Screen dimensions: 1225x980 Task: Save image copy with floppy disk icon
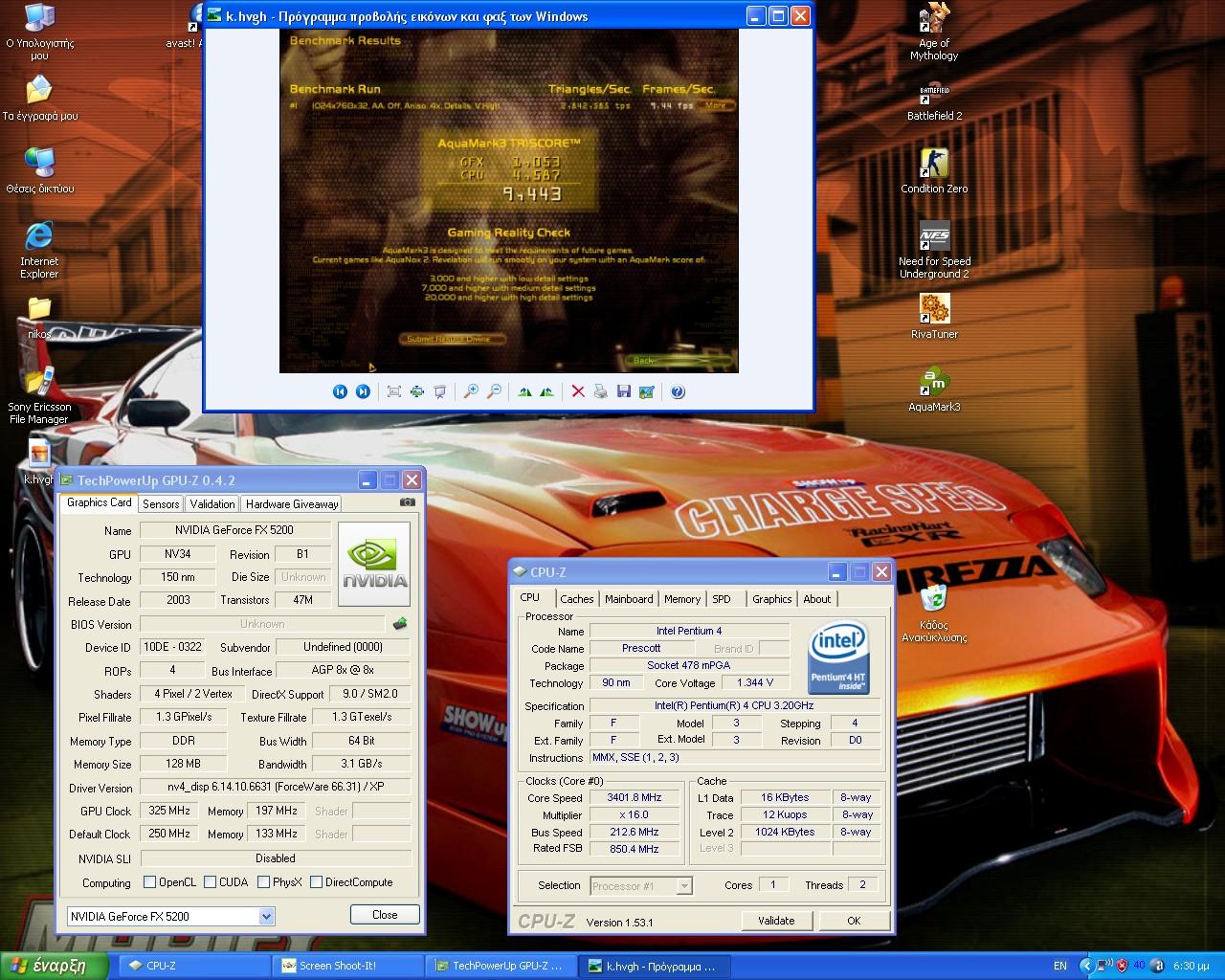(624, 391)
